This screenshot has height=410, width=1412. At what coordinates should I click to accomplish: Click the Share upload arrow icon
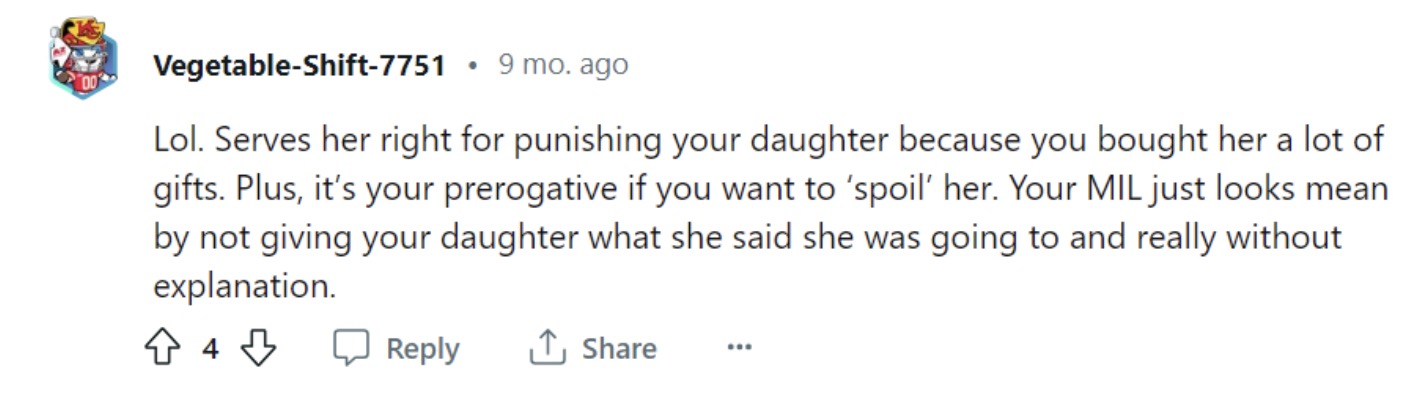click(x=546, y=348)
